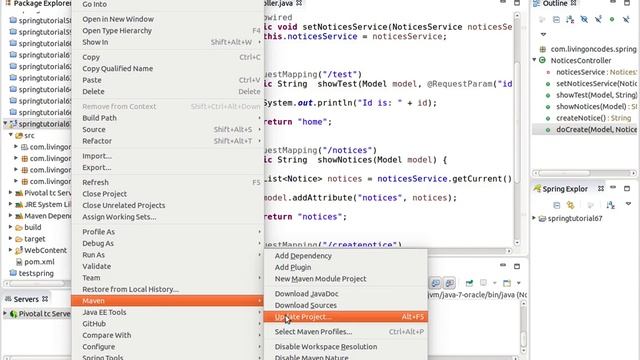Choose Copy Qualified Name menu entry

(x=167, y=69)
